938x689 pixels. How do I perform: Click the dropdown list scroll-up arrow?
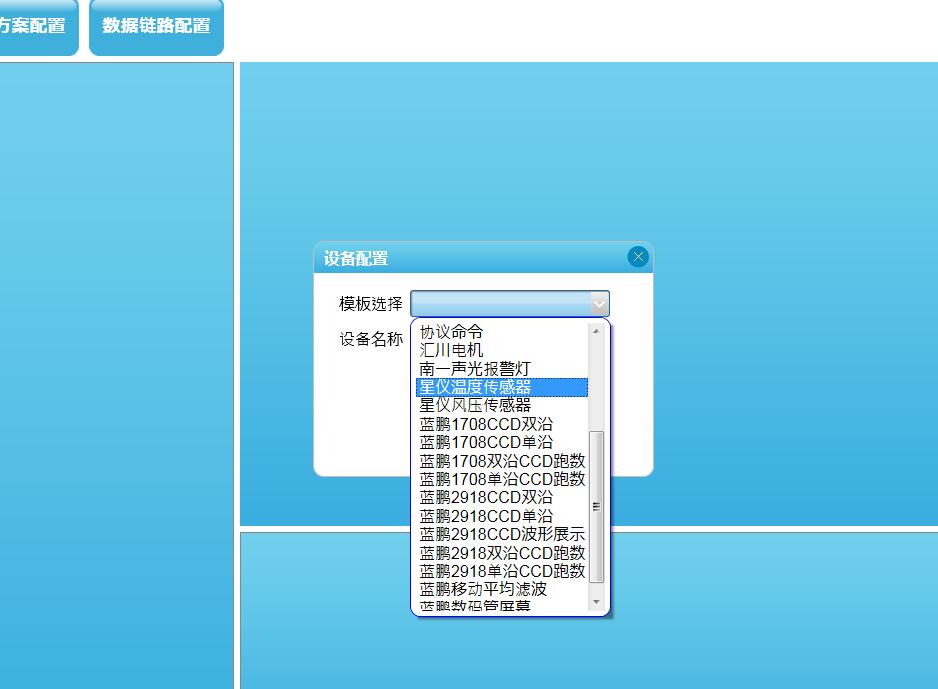pos(597,330)
